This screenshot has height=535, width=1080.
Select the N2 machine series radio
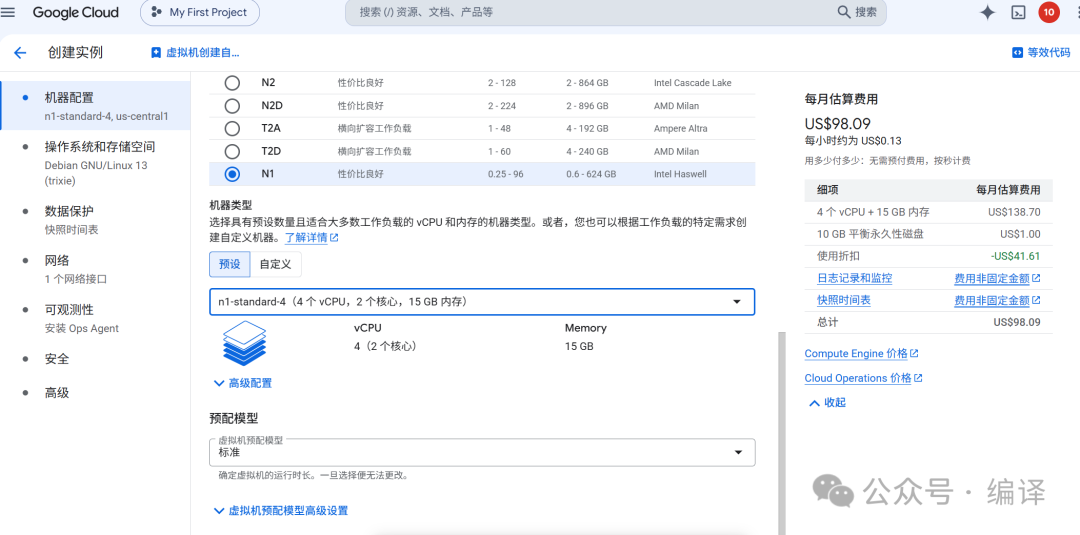pos(233,83)
